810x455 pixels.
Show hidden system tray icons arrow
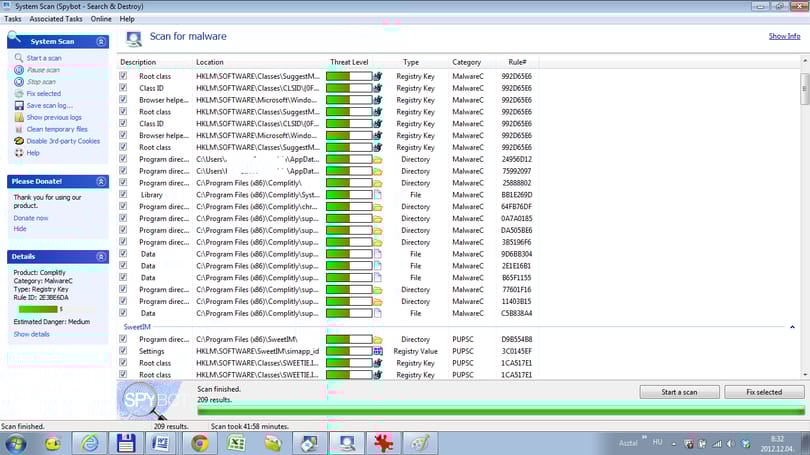(x=674, y=444)
